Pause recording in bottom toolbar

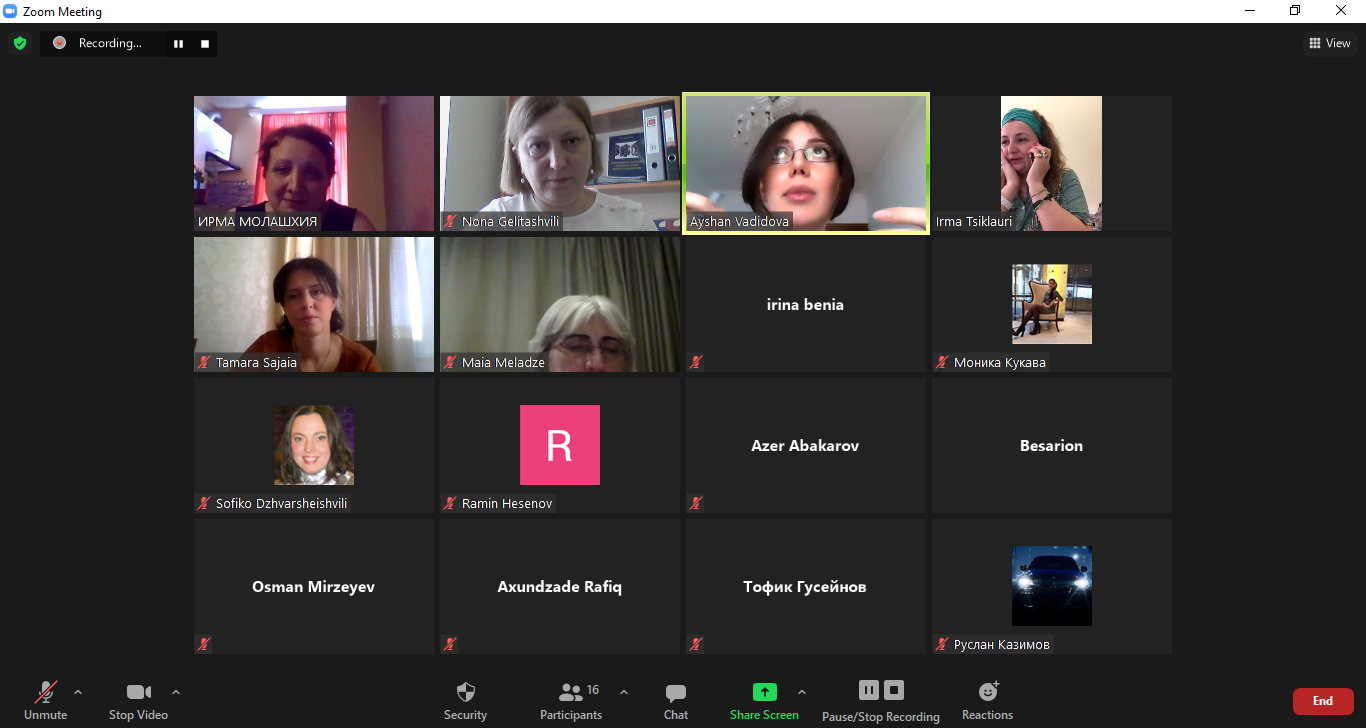point(869,690)
